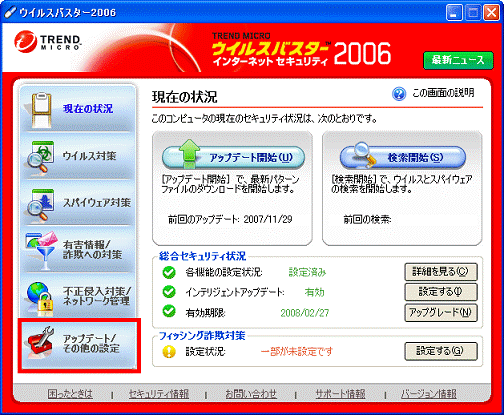Click green check icon beside 各機能の設定状況

pyautogui.click(x=169, y=272)
